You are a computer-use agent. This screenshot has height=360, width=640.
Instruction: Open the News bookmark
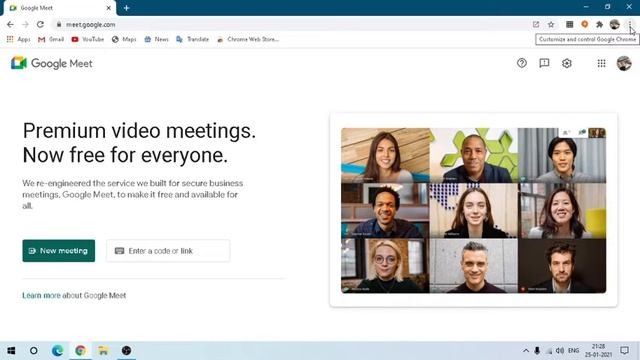(156, 39)
